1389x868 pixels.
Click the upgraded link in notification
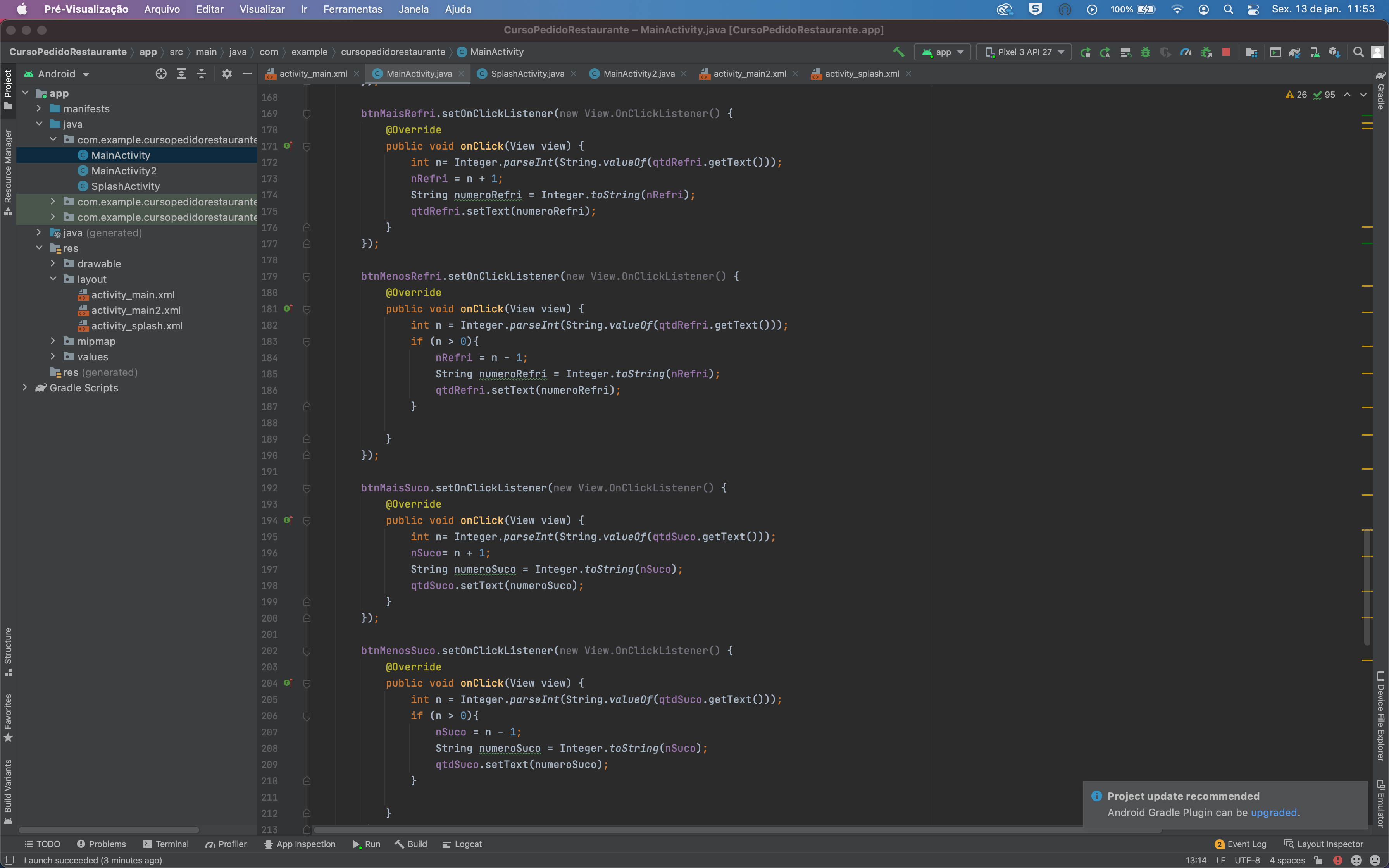(1274, 812)
